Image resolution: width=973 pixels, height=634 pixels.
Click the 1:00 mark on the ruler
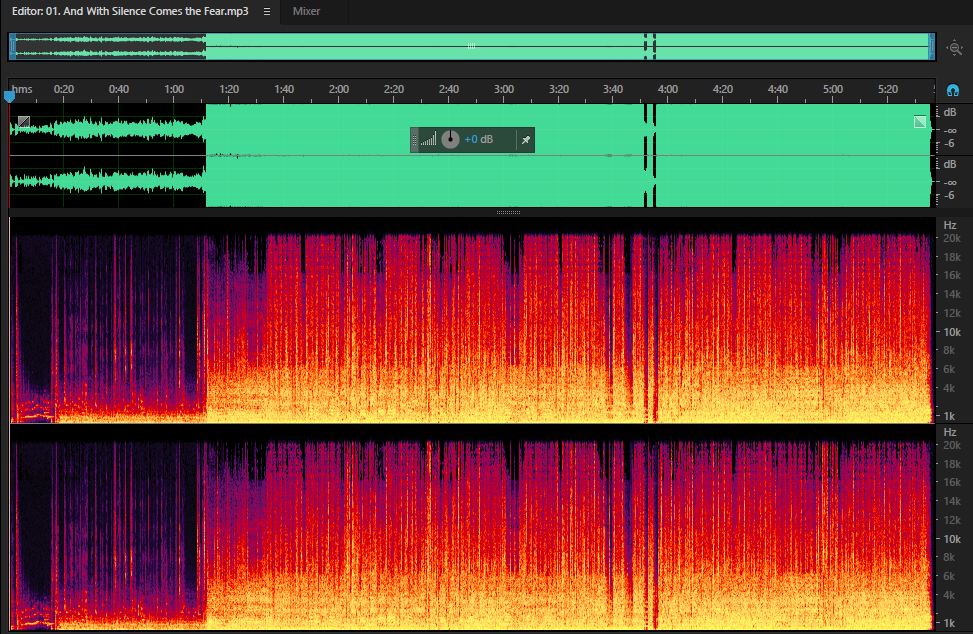click(174, 89)
